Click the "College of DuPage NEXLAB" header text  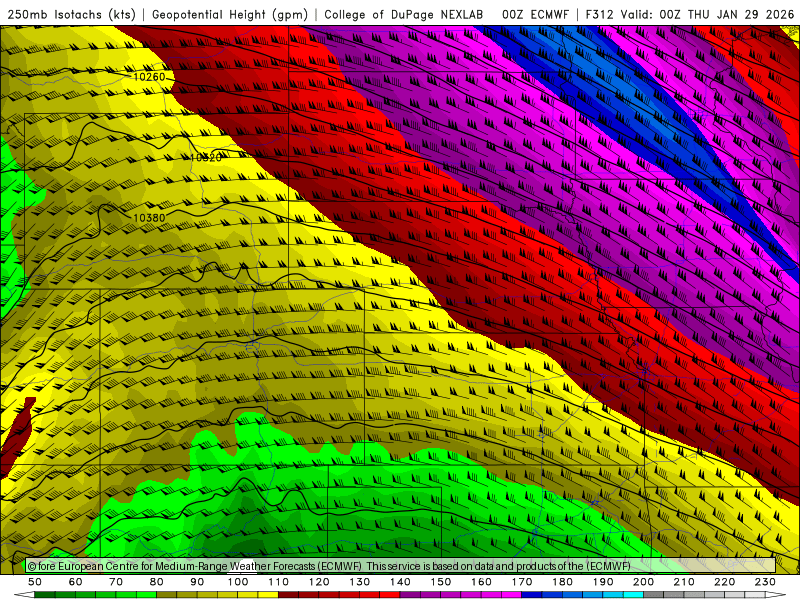point(403,15)
